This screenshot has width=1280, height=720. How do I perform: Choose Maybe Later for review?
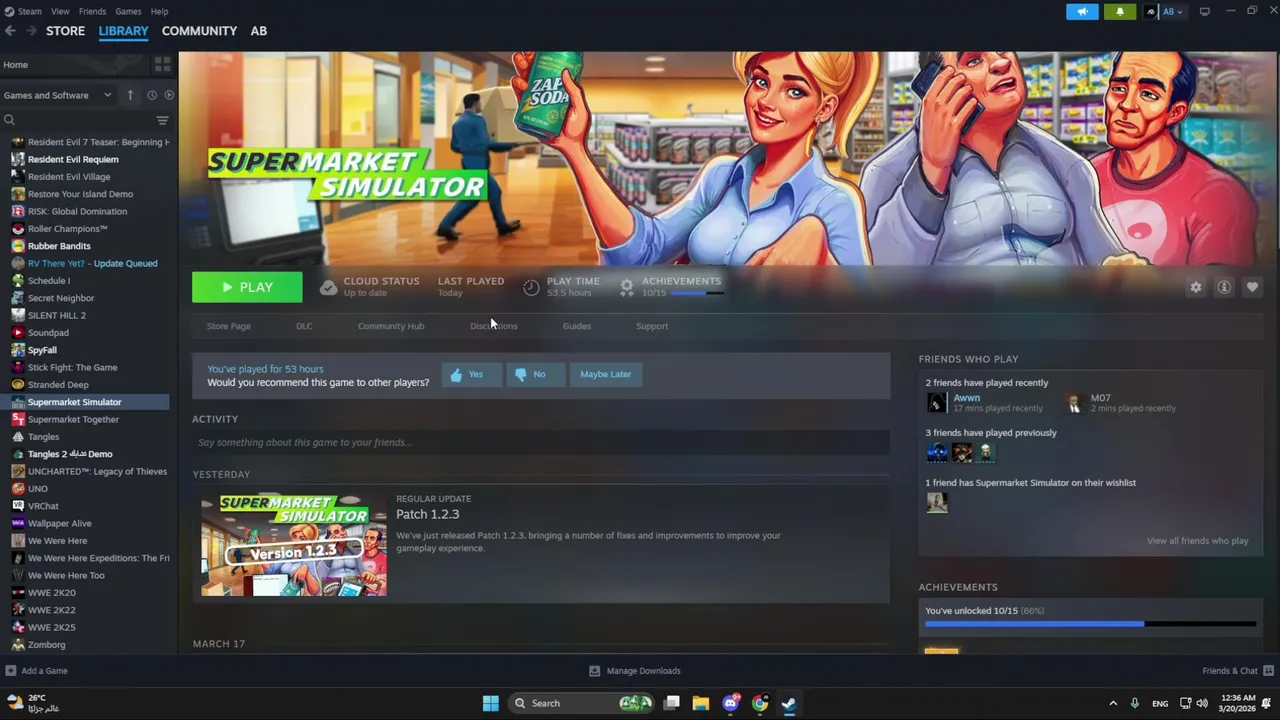(x=605, y=374)
